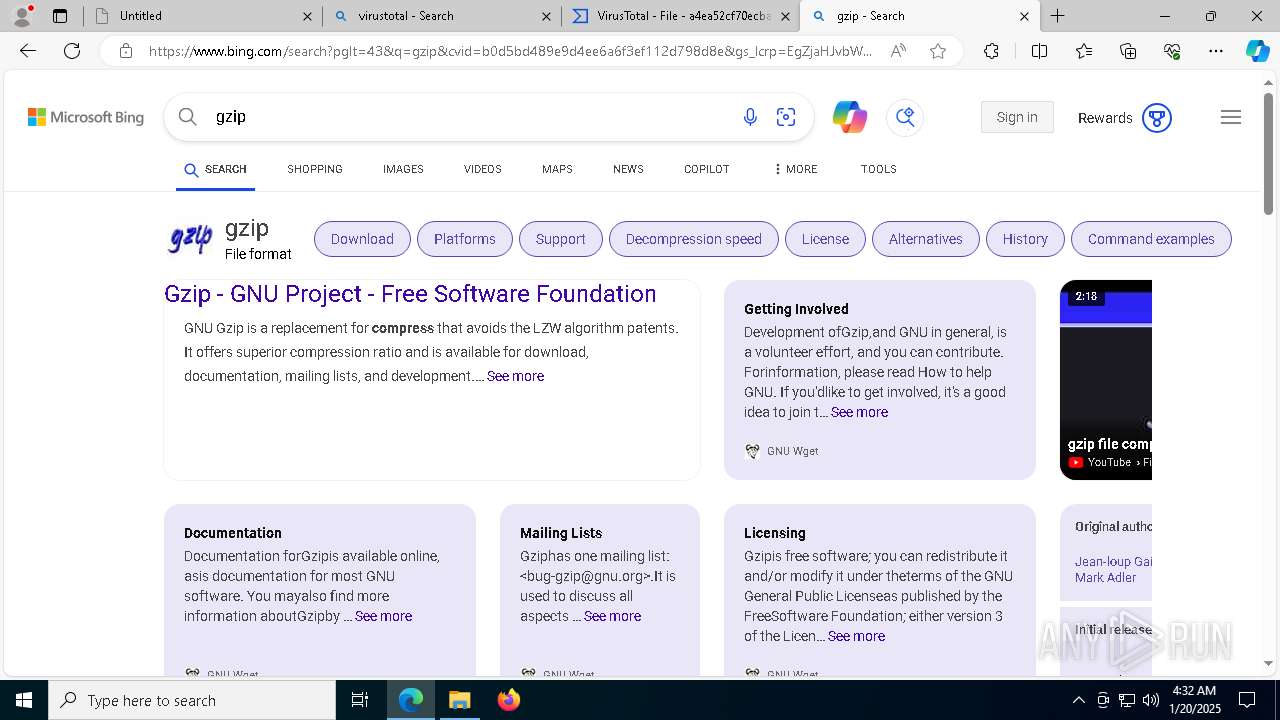This screenshot has height=720, width=1280.
Task: Go to Microsoft Bing logo home
Action: pyautogui.click(x=86, y=117)
